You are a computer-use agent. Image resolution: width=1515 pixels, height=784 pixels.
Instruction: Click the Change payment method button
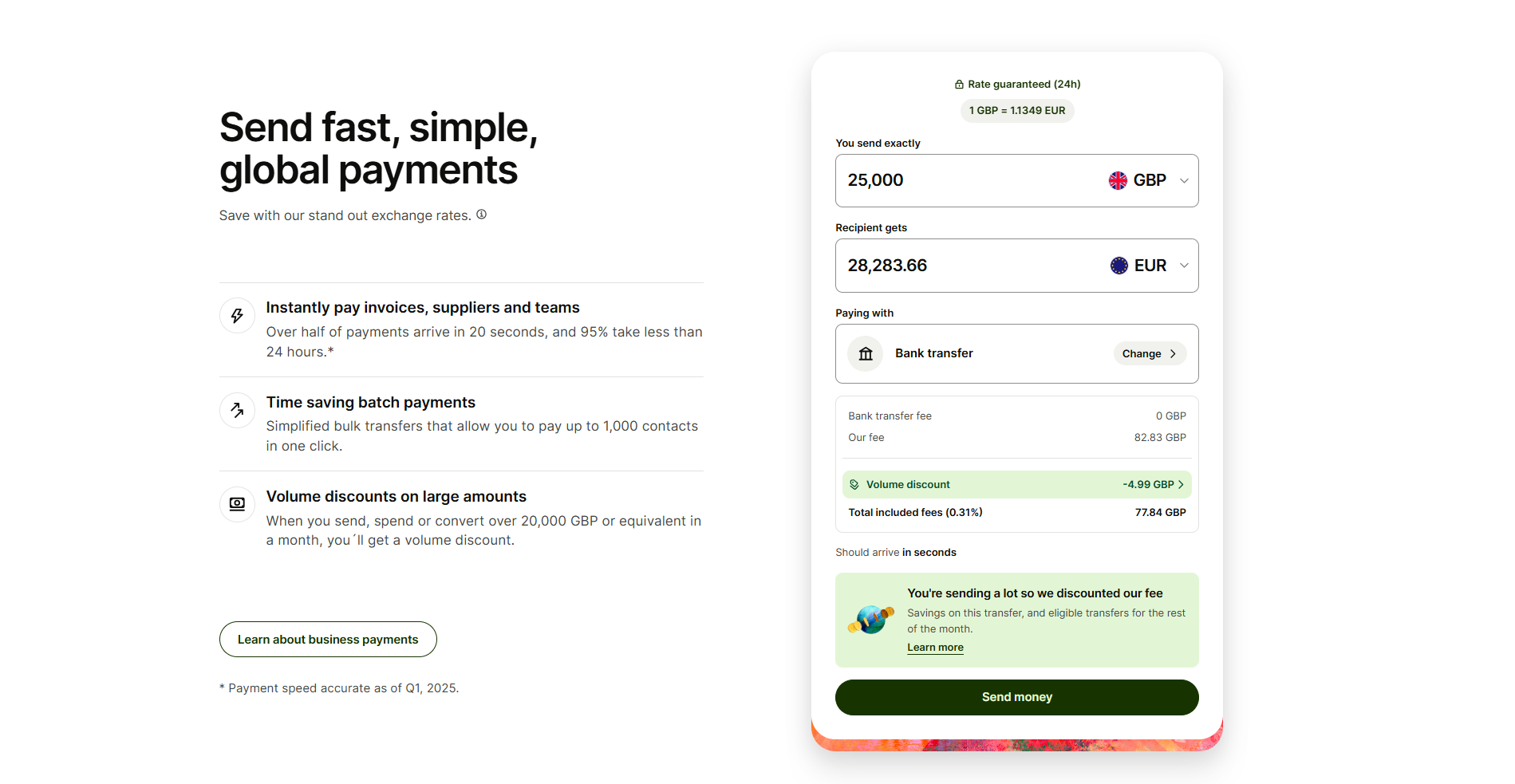1149,354
